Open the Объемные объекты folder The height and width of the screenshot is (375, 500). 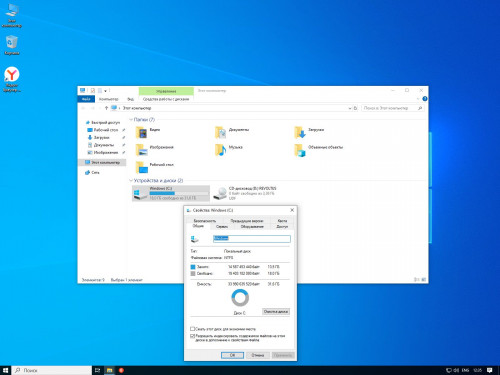click(x=319, y=150)
